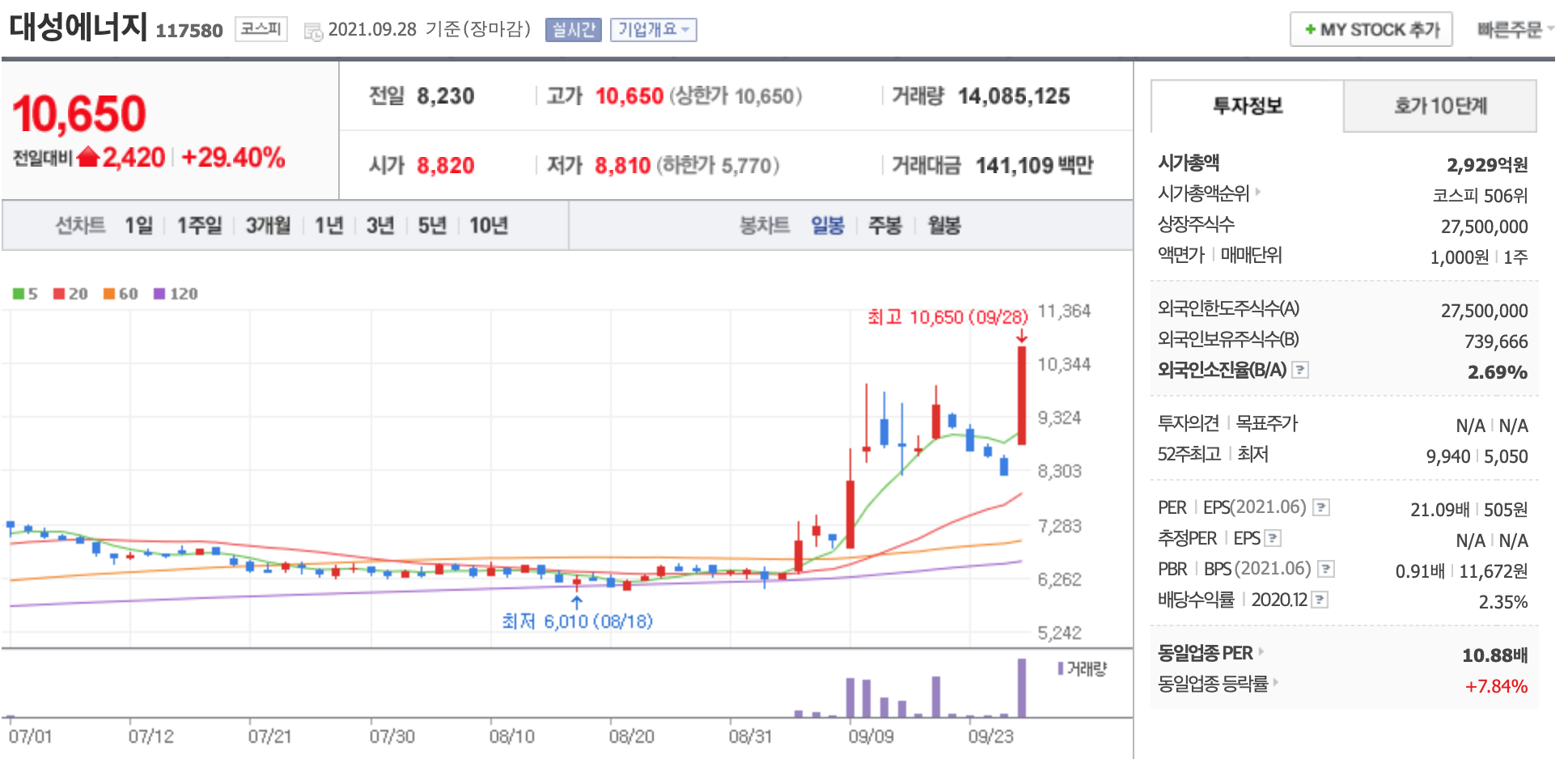Screen dimensions: 1568x759
Task: Select the 일봉 candle chart
Action: (x=828, y=225)
